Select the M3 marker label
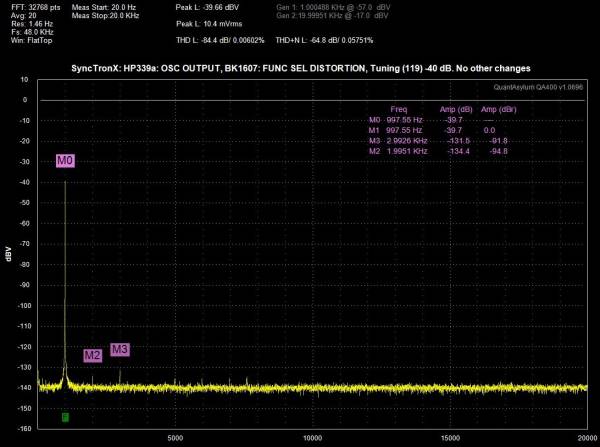600x447 pixels. click(120, 349)
